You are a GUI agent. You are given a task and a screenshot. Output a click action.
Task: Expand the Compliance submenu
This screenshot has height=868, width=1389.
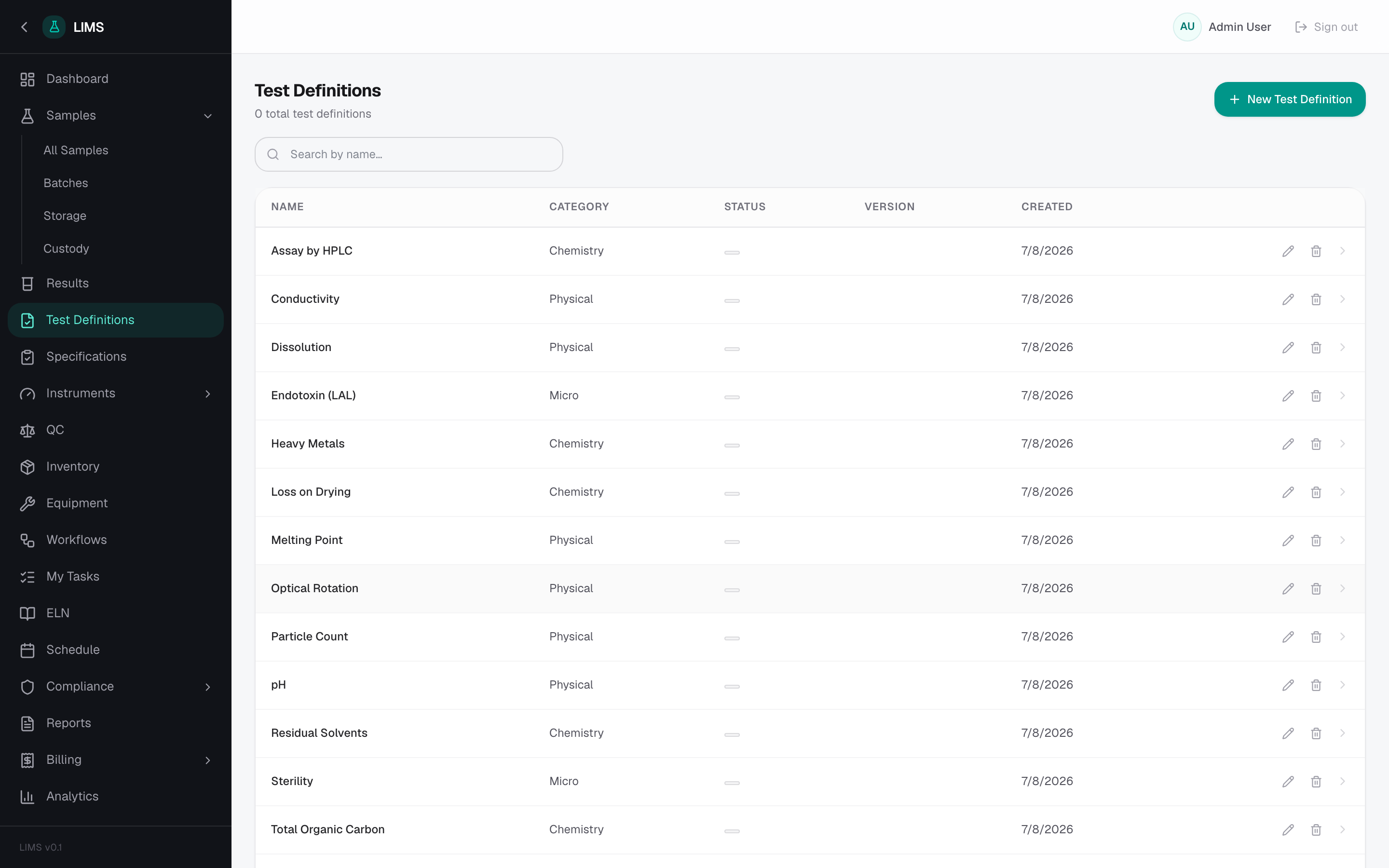tap(208, 687)
